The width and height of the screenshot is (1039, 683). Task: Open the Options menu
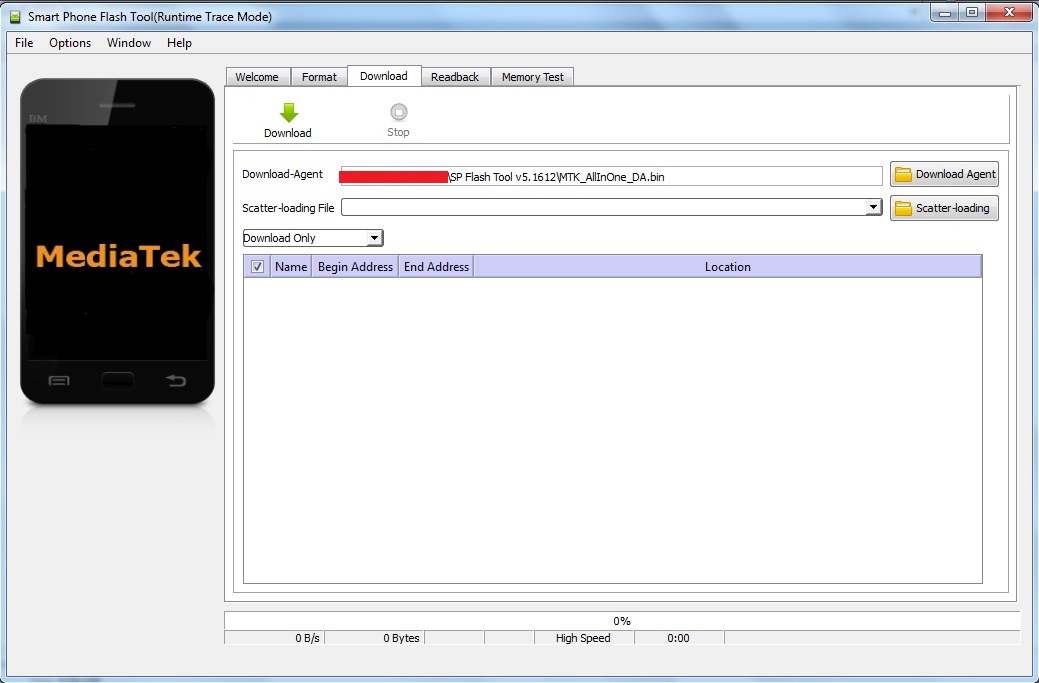[x=70, y=42]
